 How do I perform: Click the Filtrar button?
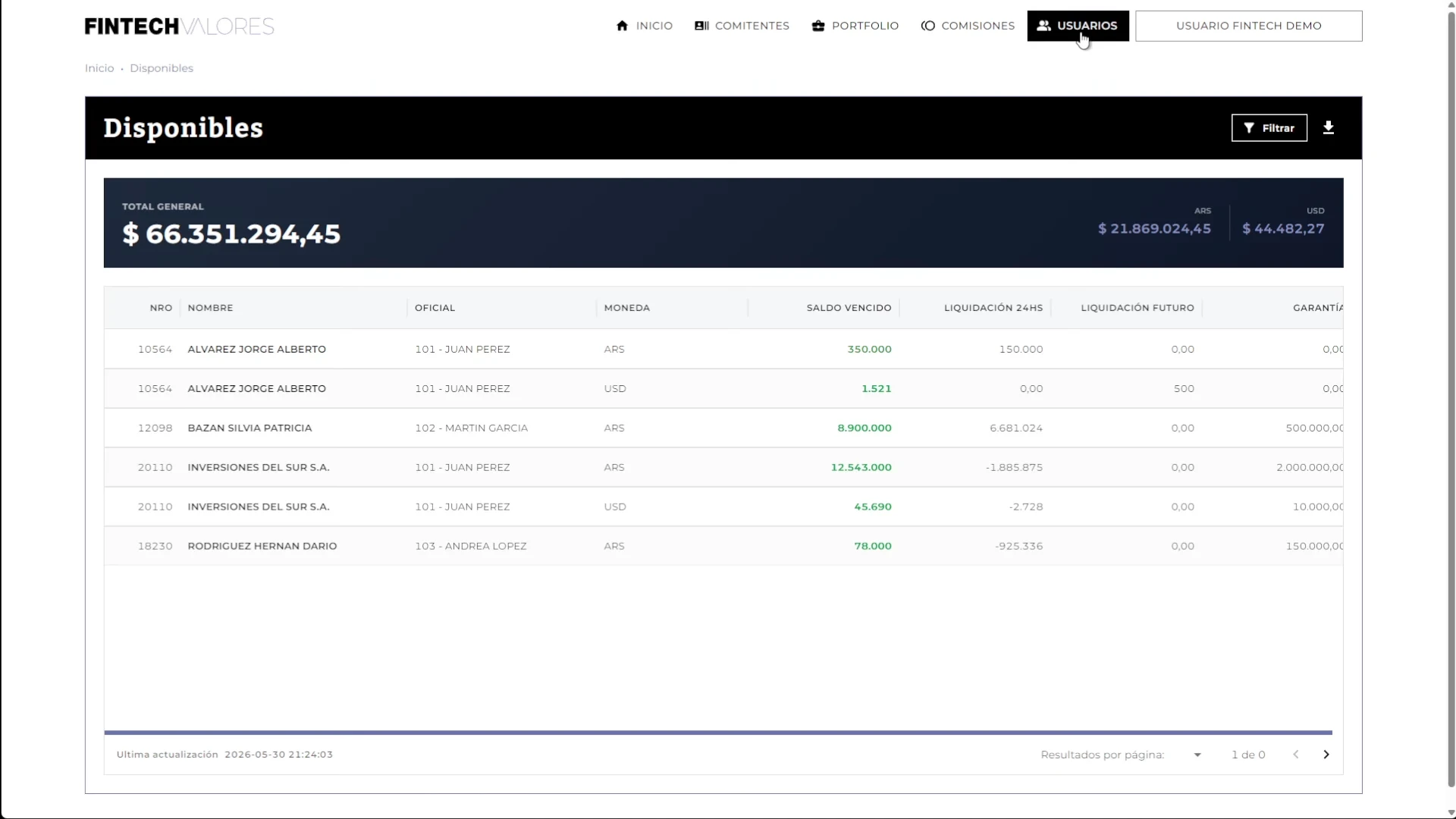[x=1269, y=128]
